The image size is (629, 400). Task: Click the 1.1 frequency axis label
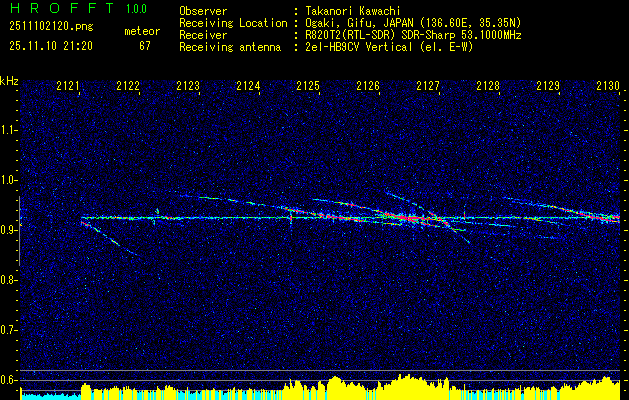[x=8, y=130]
